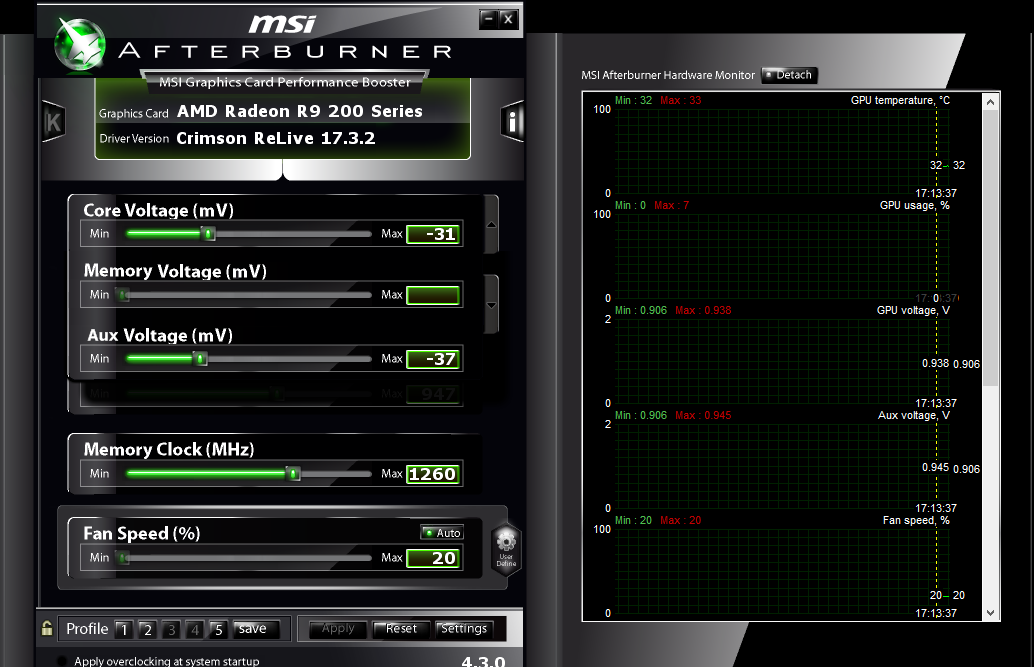Select profile slot 4

point(195,629)
